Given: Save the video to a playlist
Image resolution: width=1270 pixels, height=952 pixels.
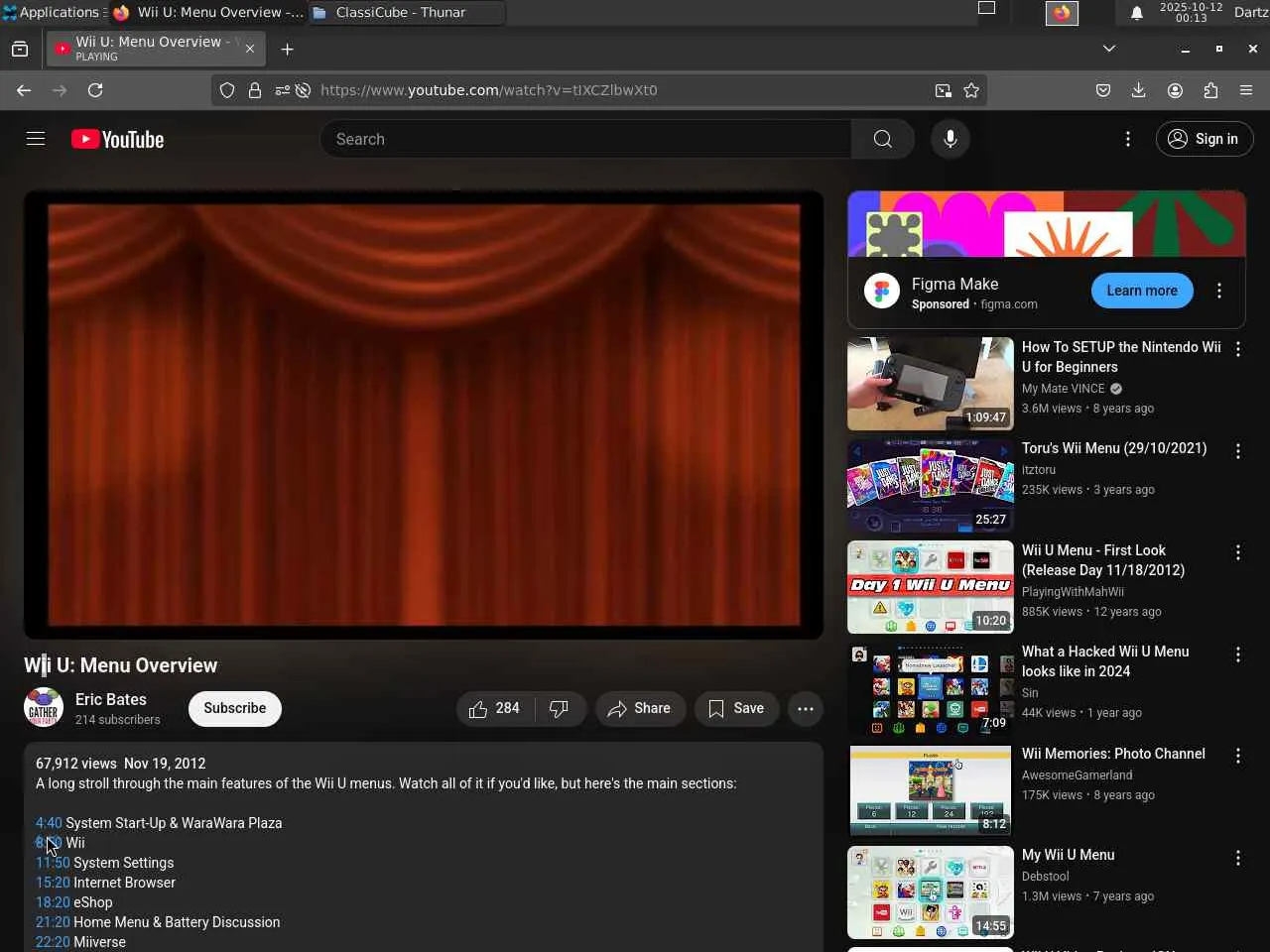Looking at the screenshot, I should pos(736,708).
